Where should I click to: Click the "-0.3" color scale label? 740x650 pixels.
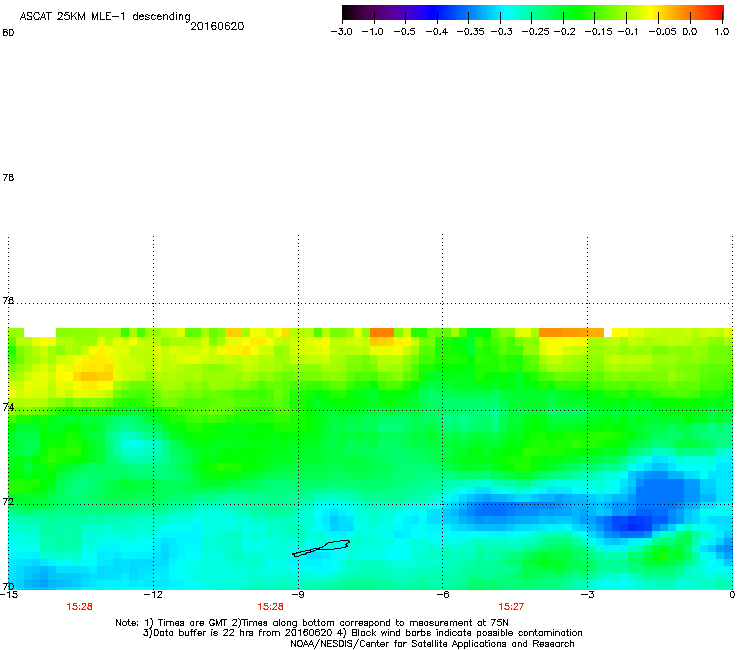point(501,32)
